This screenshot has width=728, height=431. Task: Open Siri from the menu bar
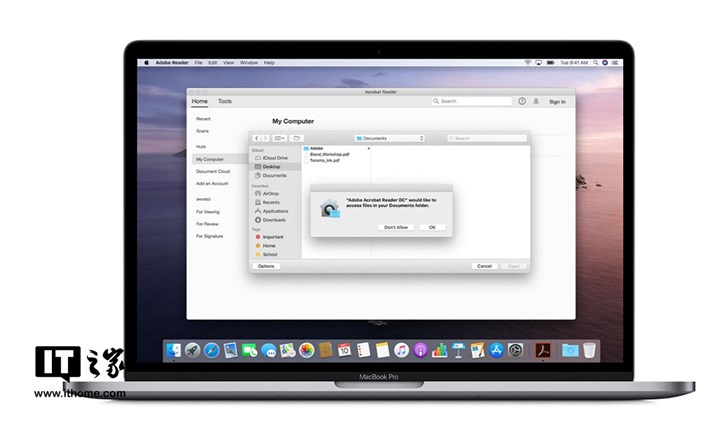[x=605, y=63]
